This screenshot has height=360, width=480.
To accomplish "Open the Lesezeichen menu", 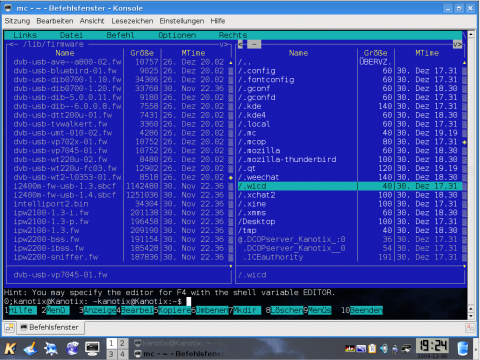I will coord(132,21).
